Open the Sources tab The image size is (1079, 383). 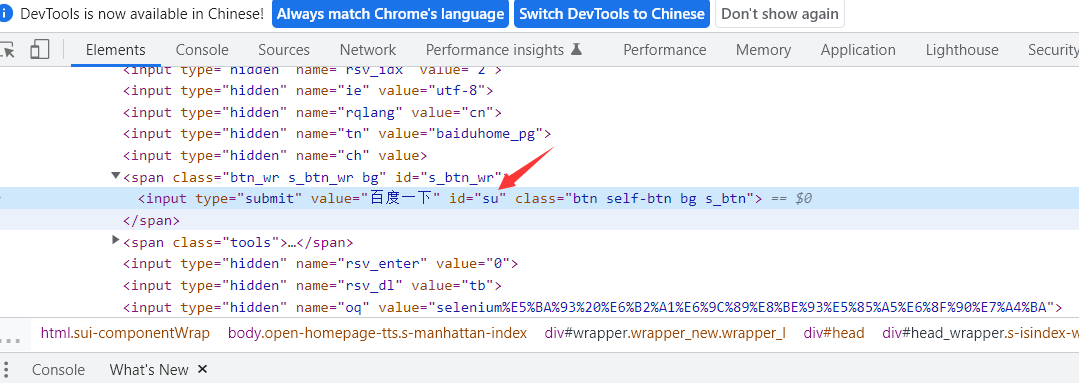click(284, 50)
